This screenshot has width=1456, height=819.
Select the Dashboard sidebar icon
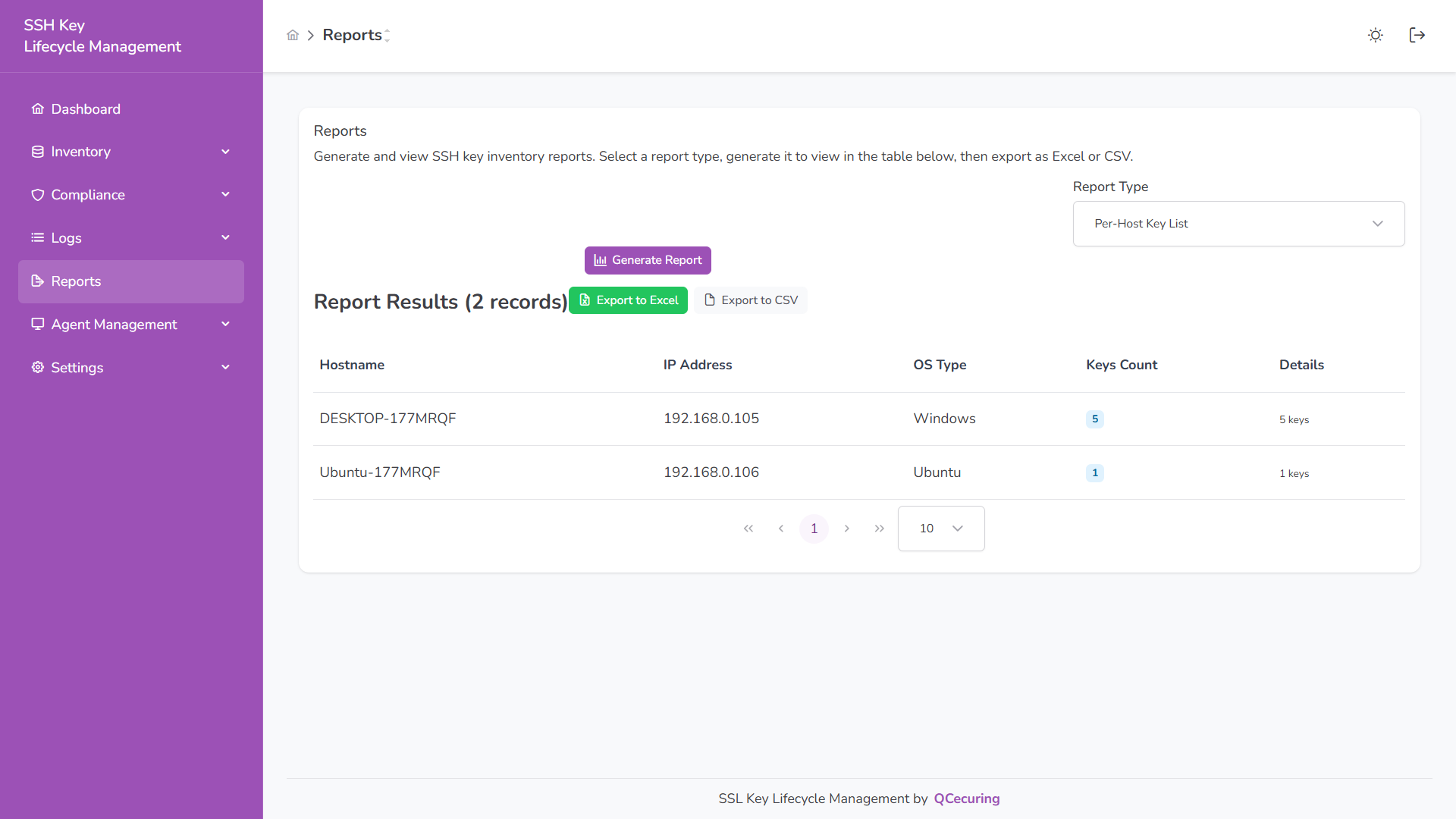[x=37, y=108]
